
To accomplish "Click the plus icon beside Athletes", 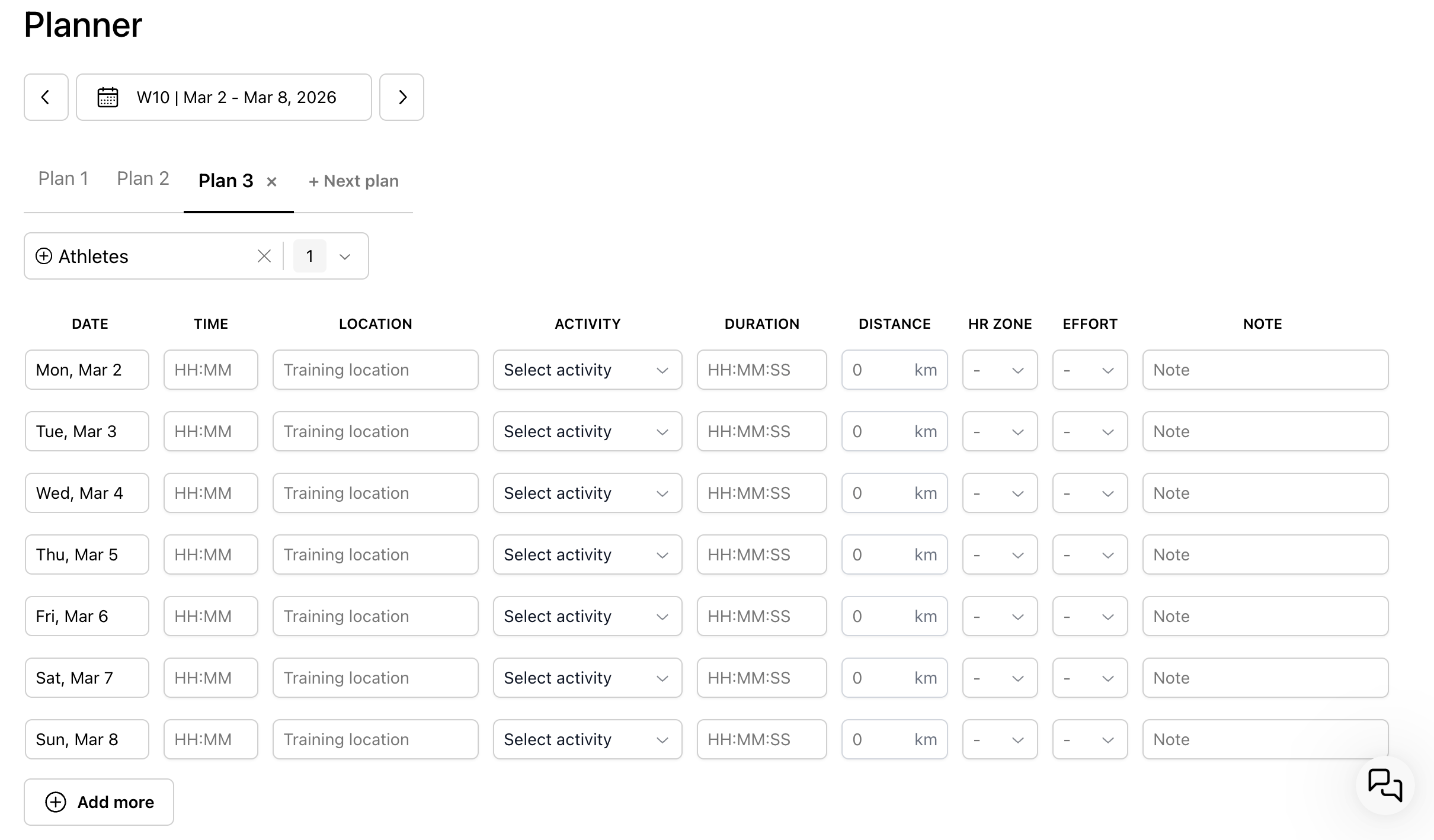I will click(x=44, y=256).
